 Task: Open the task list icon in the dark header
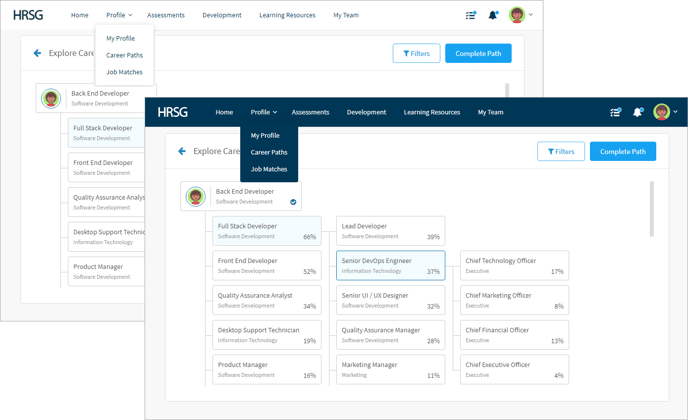(616, 112)
